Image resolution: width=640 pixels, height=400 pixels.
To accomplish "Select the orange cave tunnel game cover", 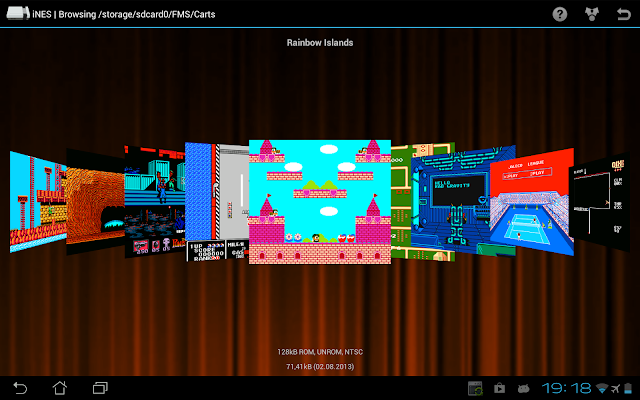I will click(96, 202).
